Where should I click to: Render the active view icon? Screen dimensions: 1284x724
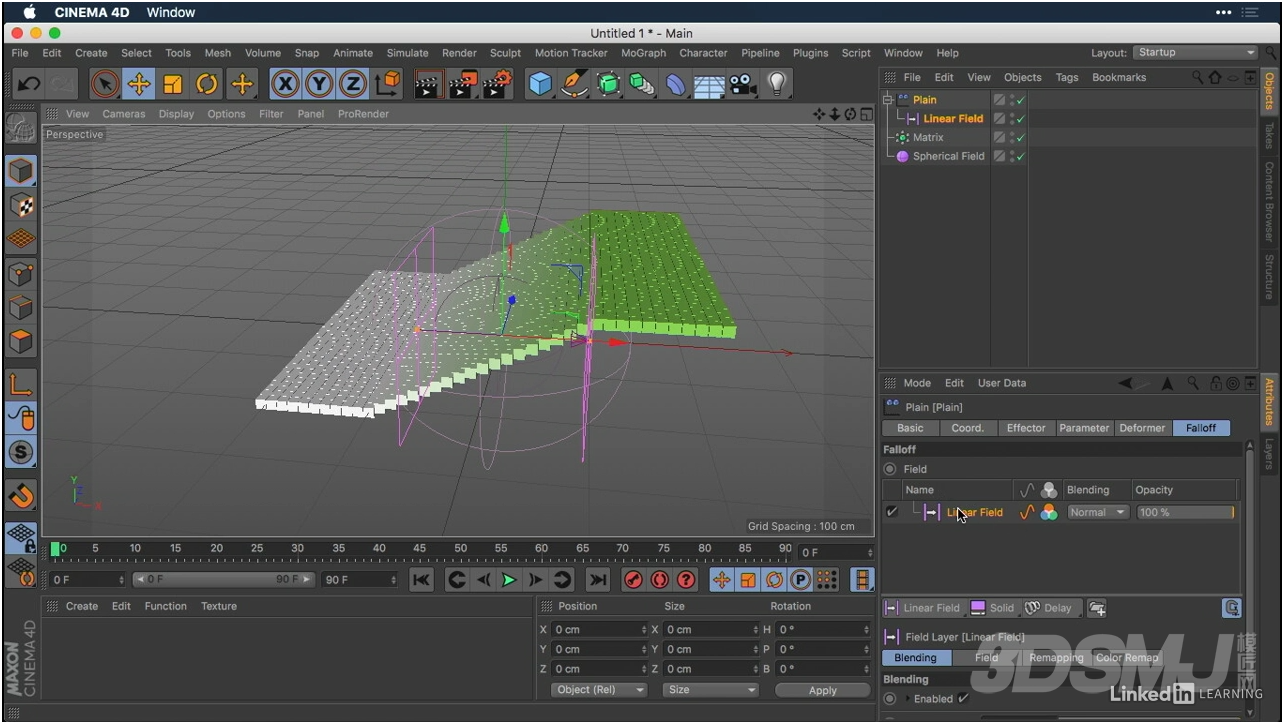pos(429,84)
